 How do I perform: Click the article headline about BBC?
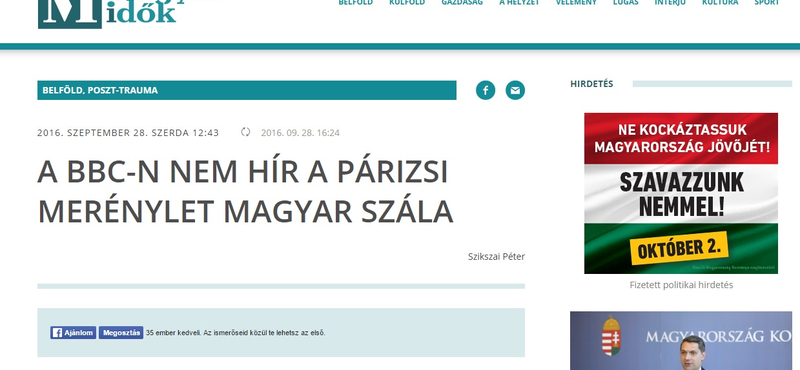pyautogui.click(x=245, y=192)
